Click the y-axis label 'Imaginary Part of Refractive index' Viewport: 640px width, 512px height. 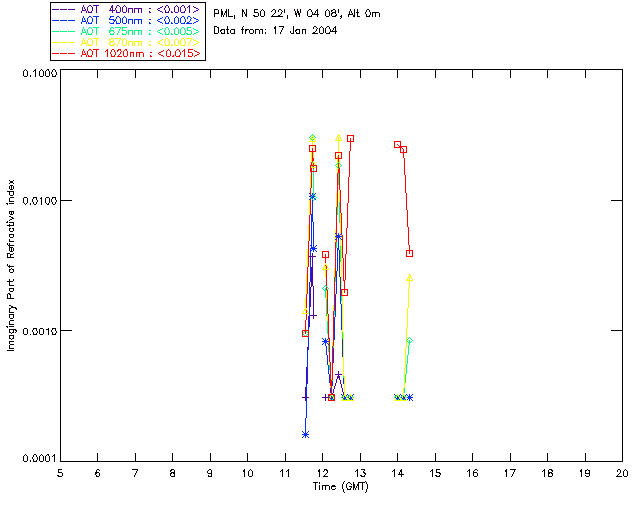(11, 265)
